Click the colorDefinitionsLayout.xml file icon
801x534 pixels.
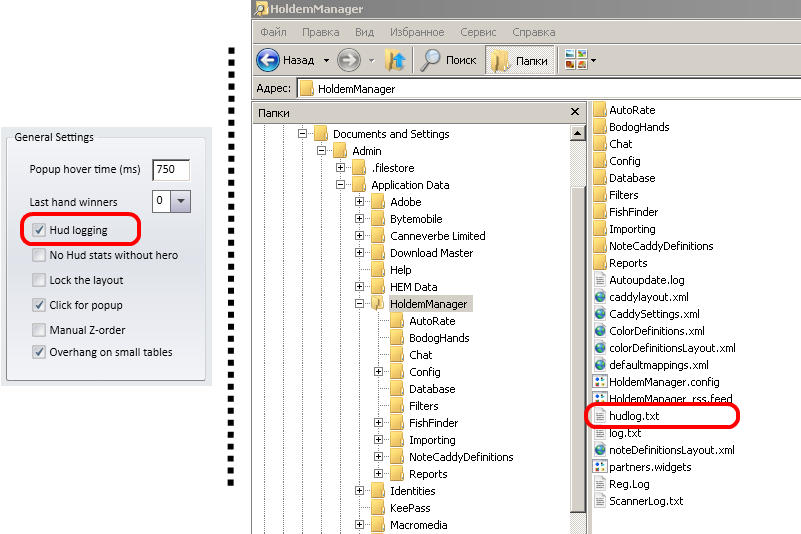(x=600, y=348)
